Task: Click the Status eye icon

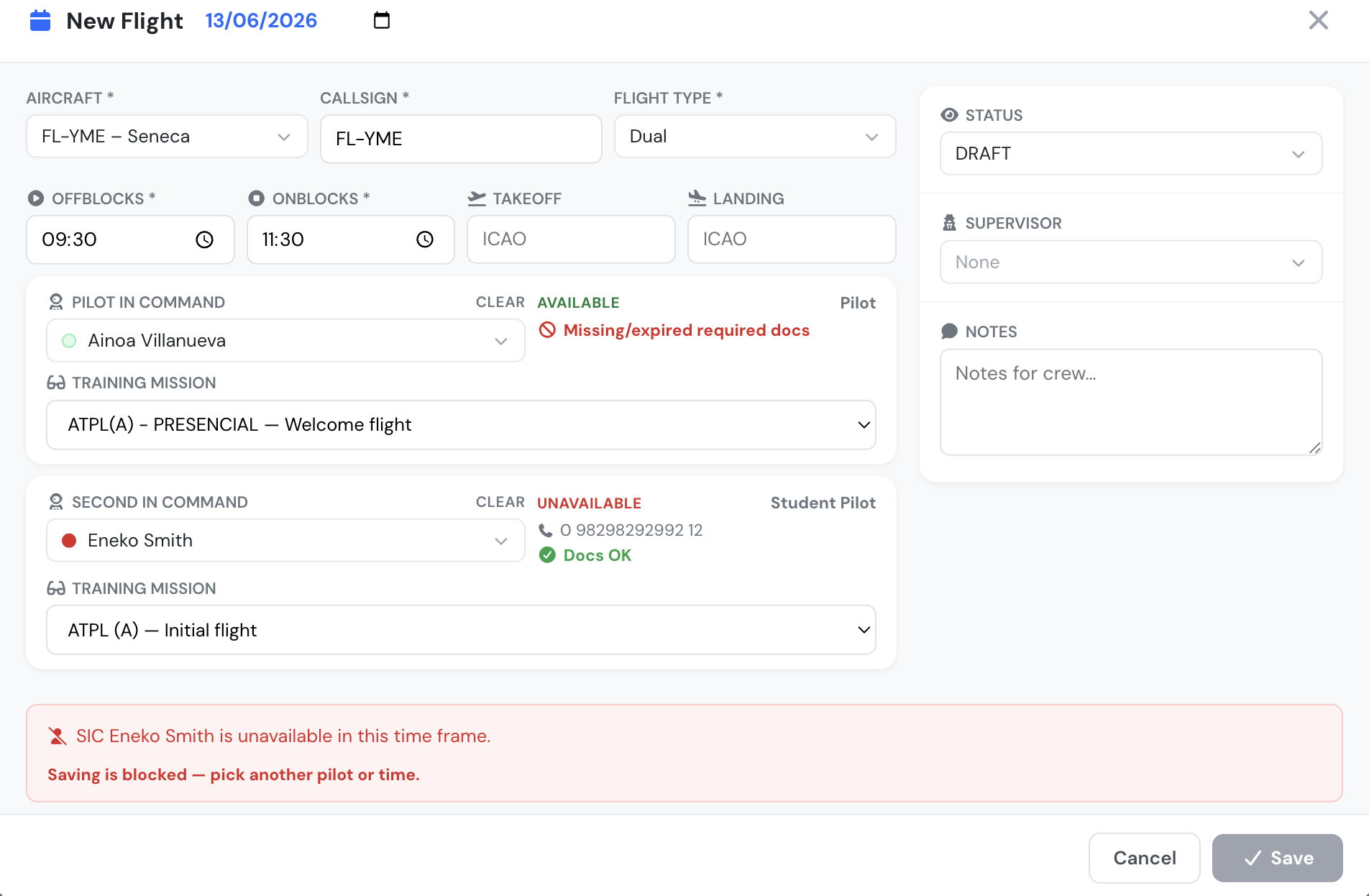Action: point(949,115)
